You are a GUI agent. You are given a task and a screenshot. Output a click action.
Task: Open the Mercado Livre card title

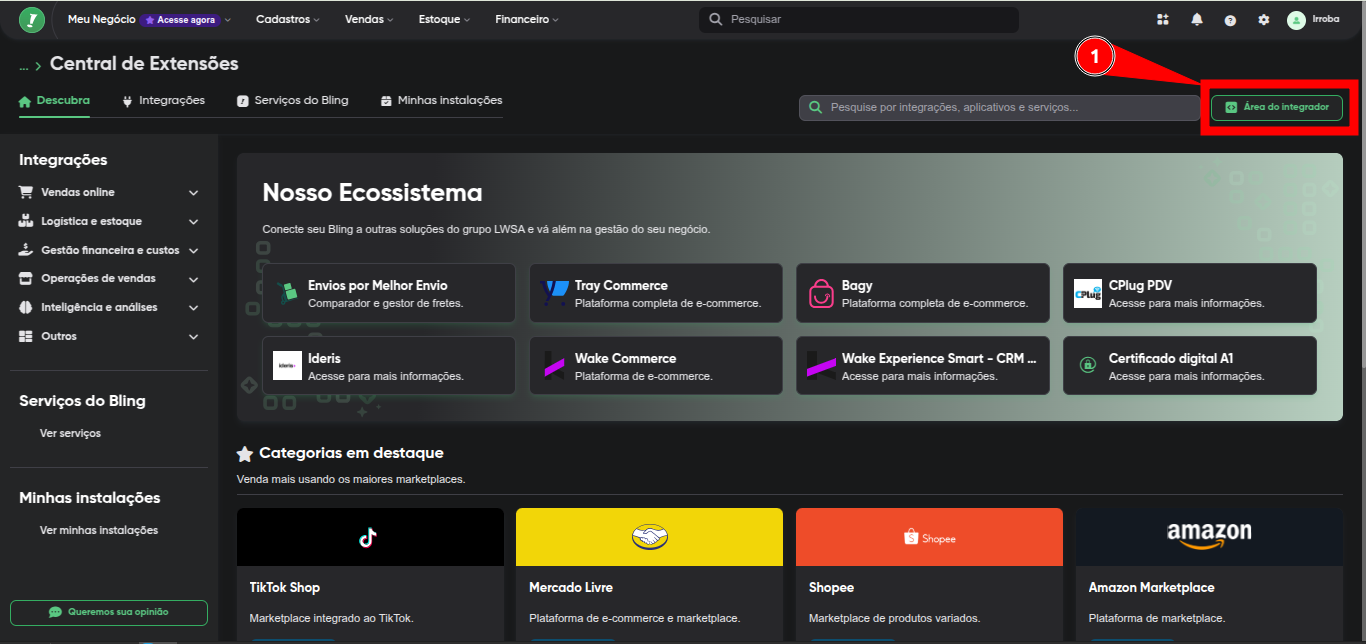click(571, 587)
